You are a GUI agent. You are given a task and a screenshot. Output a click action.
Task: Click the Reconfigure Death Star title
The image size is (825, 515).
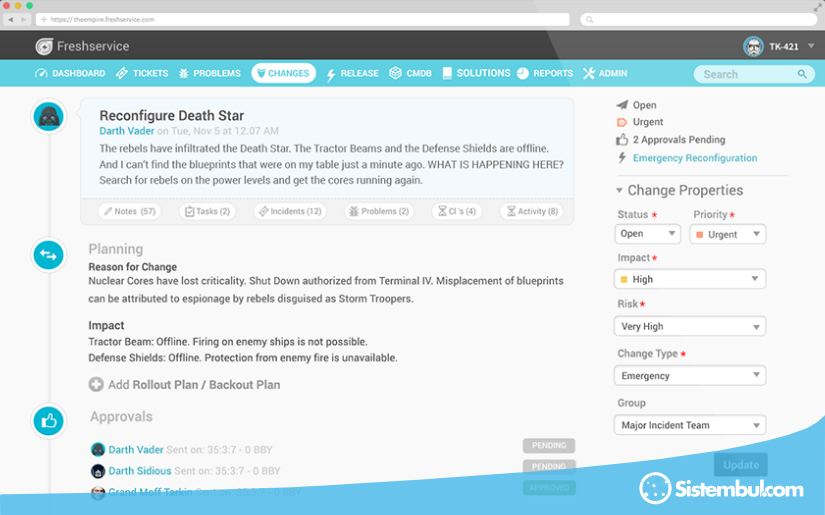tap(172, 115)
